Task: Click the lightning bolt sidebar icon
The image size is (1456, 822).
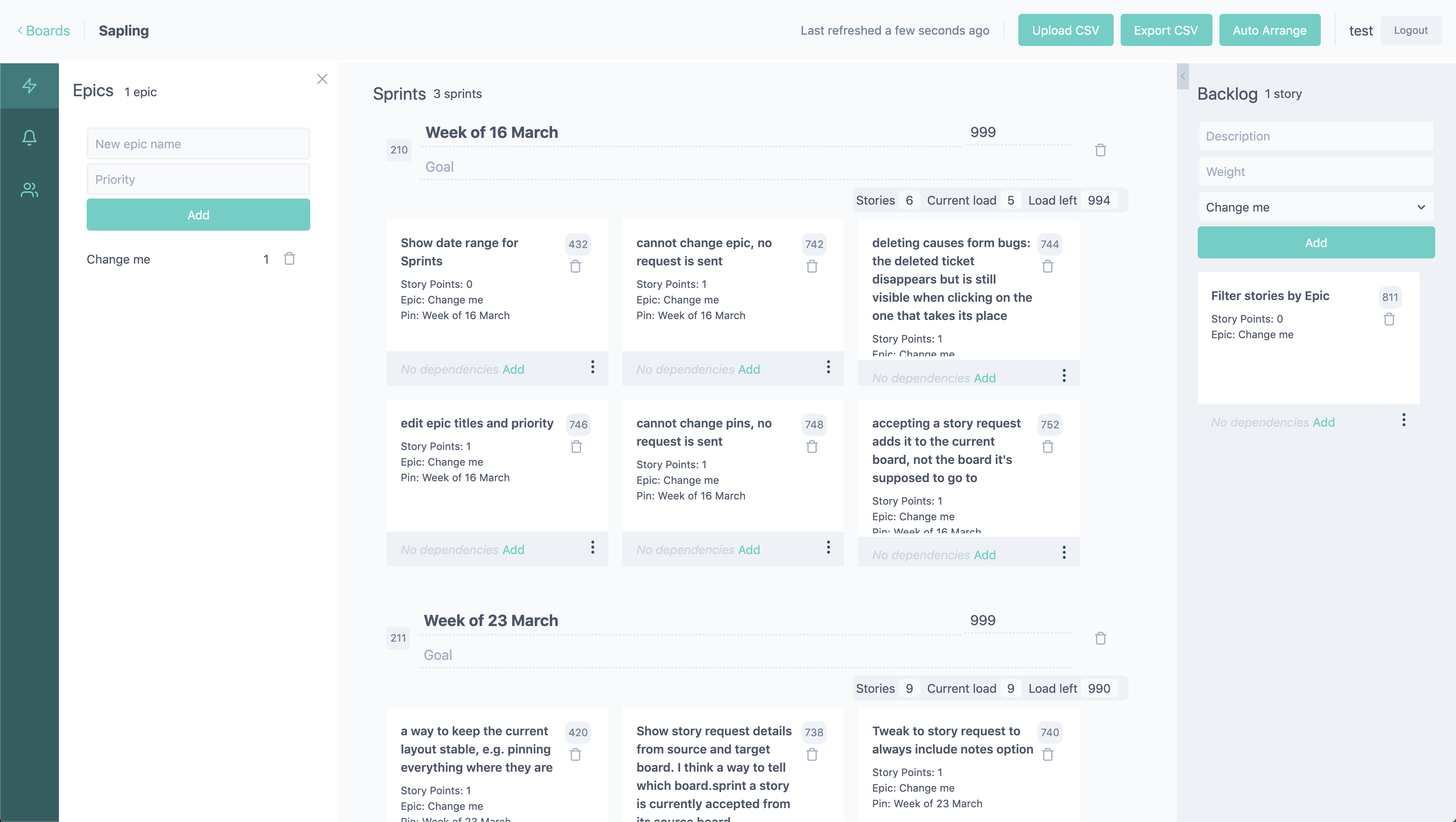Action: pos(29,85)
